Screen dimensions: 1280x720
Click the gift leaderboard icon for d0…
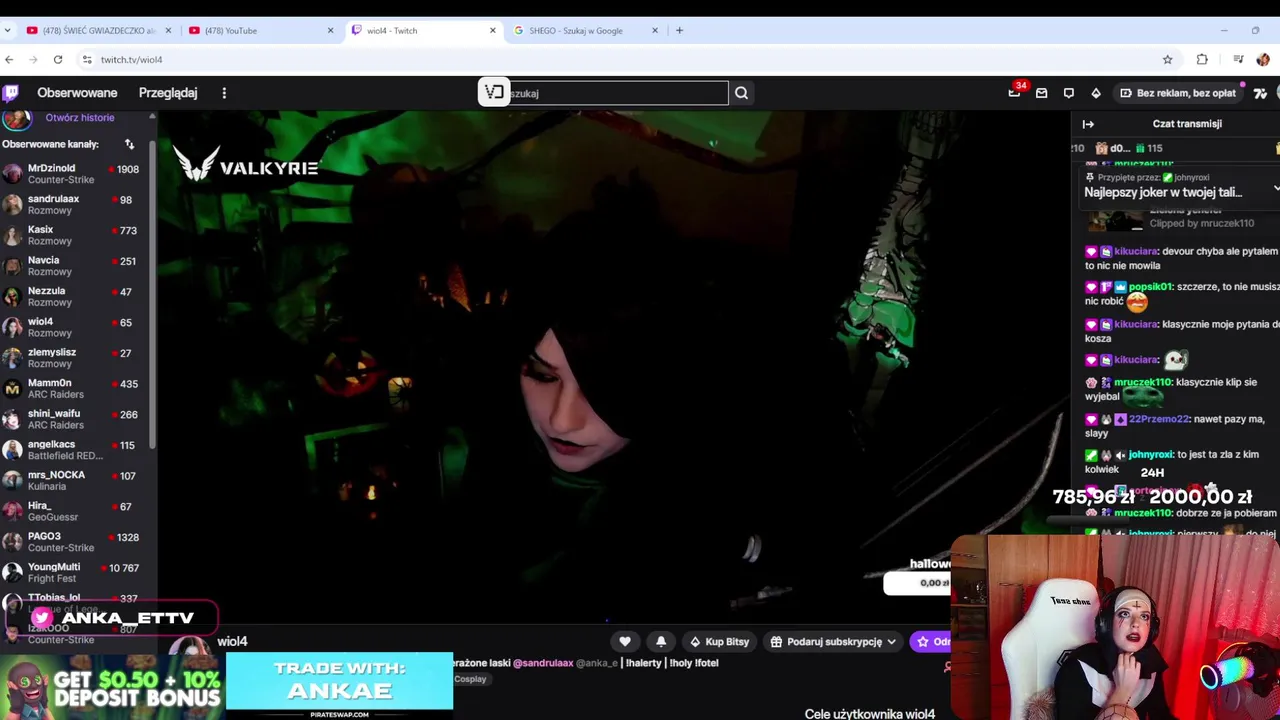[x=1101, y=148]
